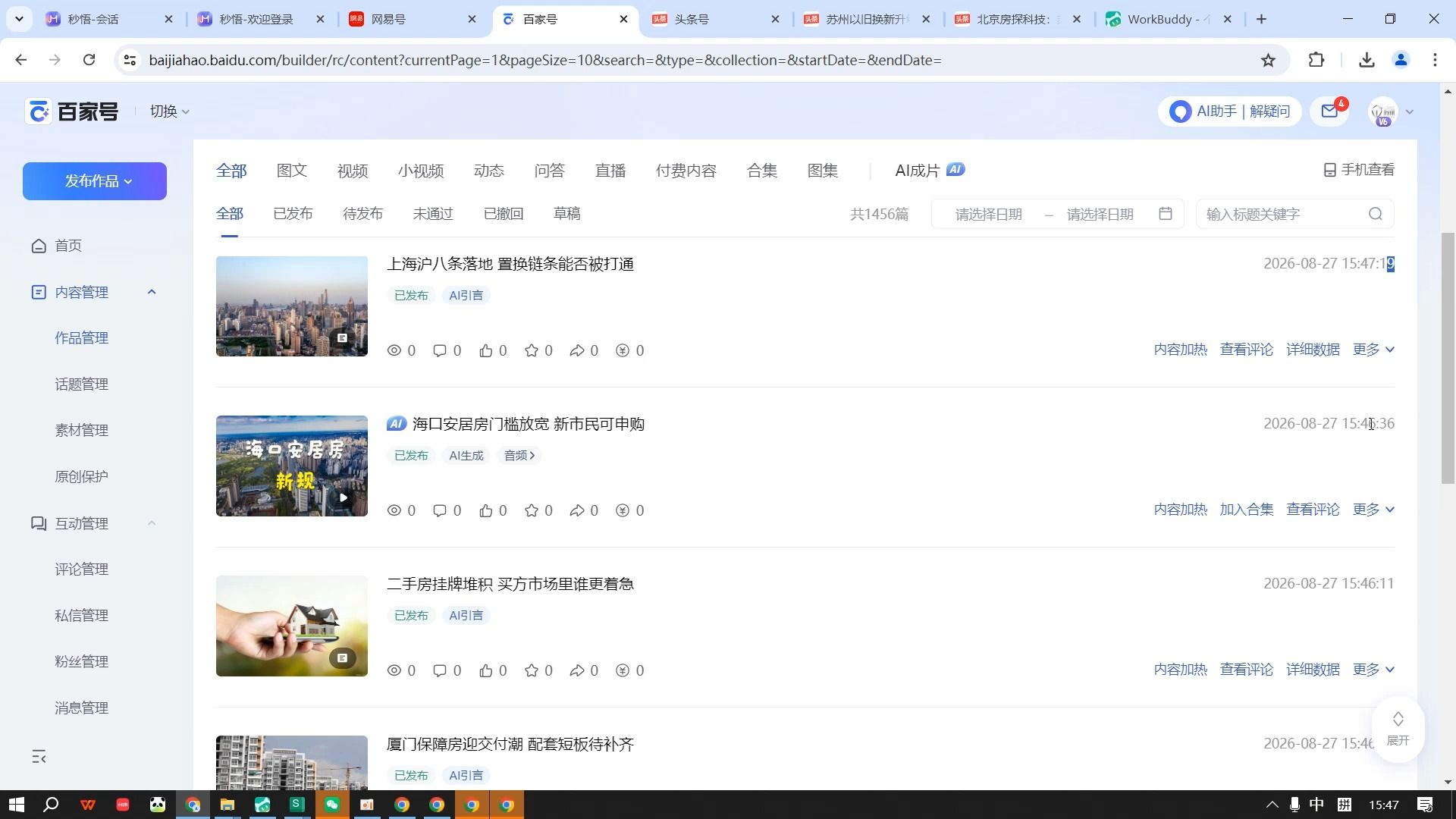Expand 更多 menu for 海口安居房 article
The image size is (1456, 819).
[1373, 510]
